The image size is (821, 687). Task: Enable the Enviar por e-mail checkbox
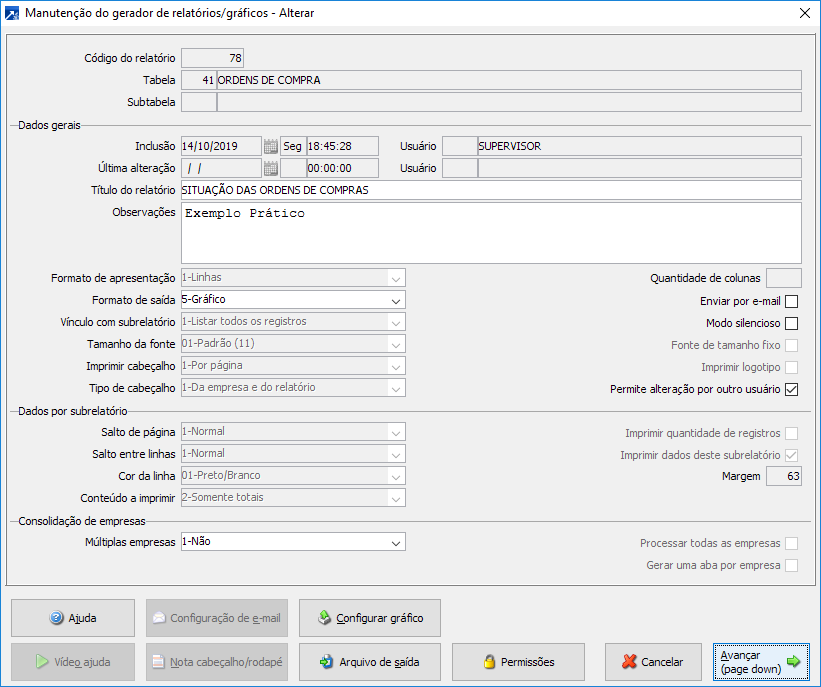point(792,301)
